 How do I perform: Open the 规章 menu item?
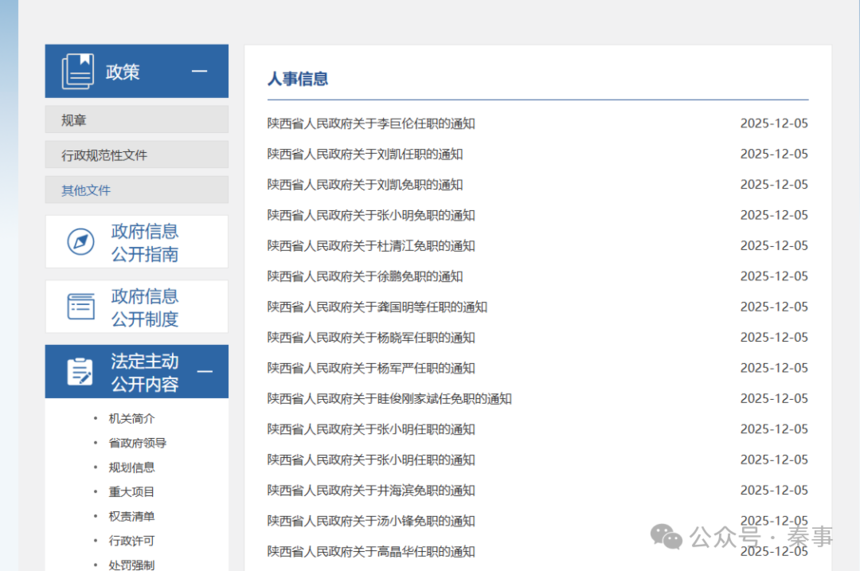pos(74,120)
